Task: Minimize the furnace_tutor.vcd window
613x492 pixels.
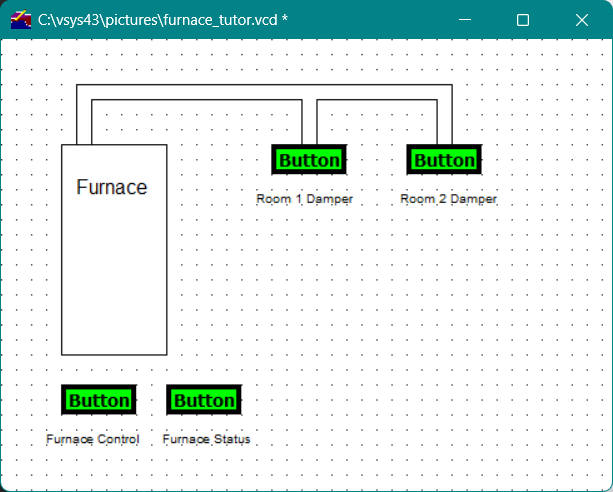Action: (463, 20)
